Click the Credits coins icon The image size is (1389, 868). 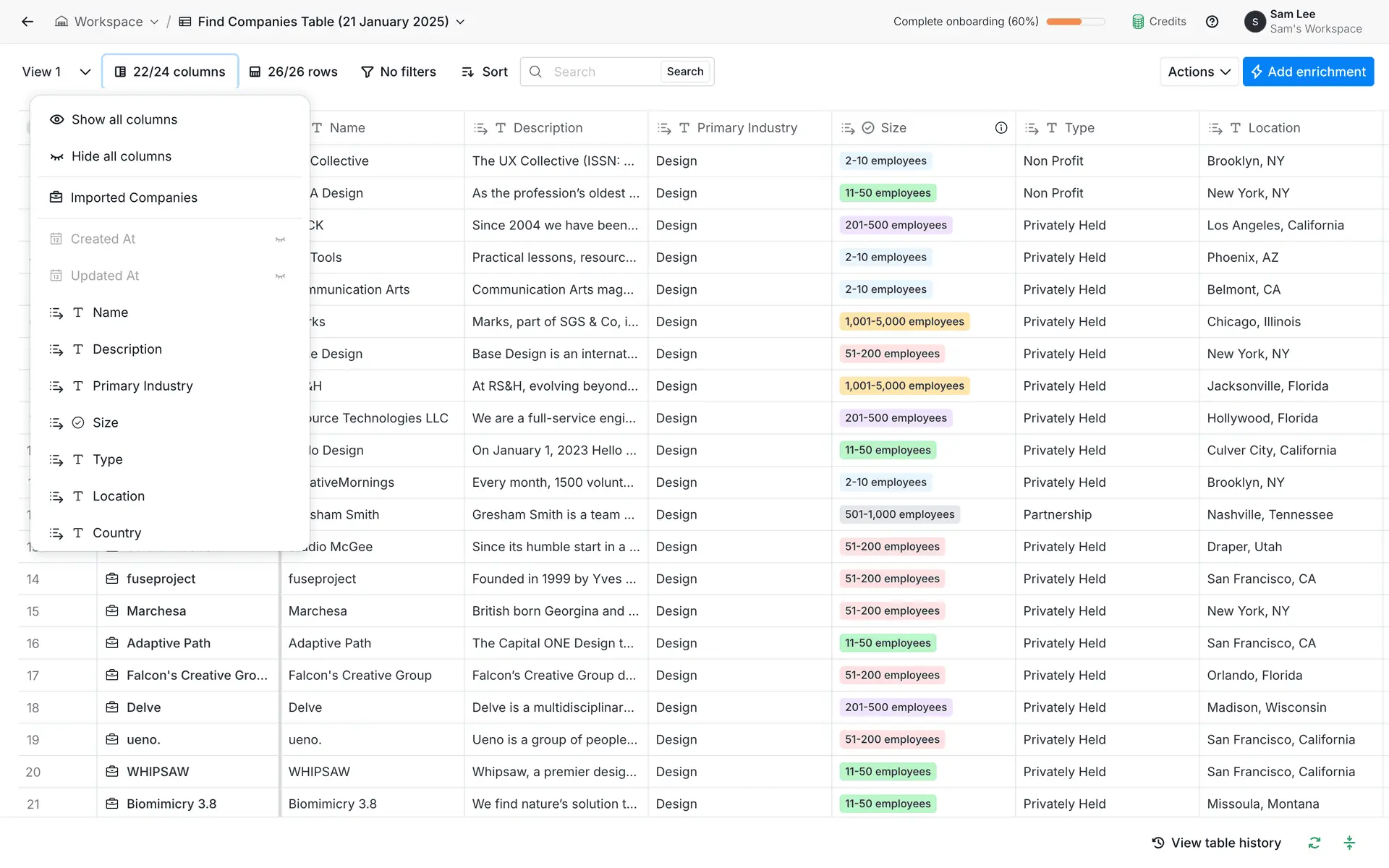coord(1138,22)
